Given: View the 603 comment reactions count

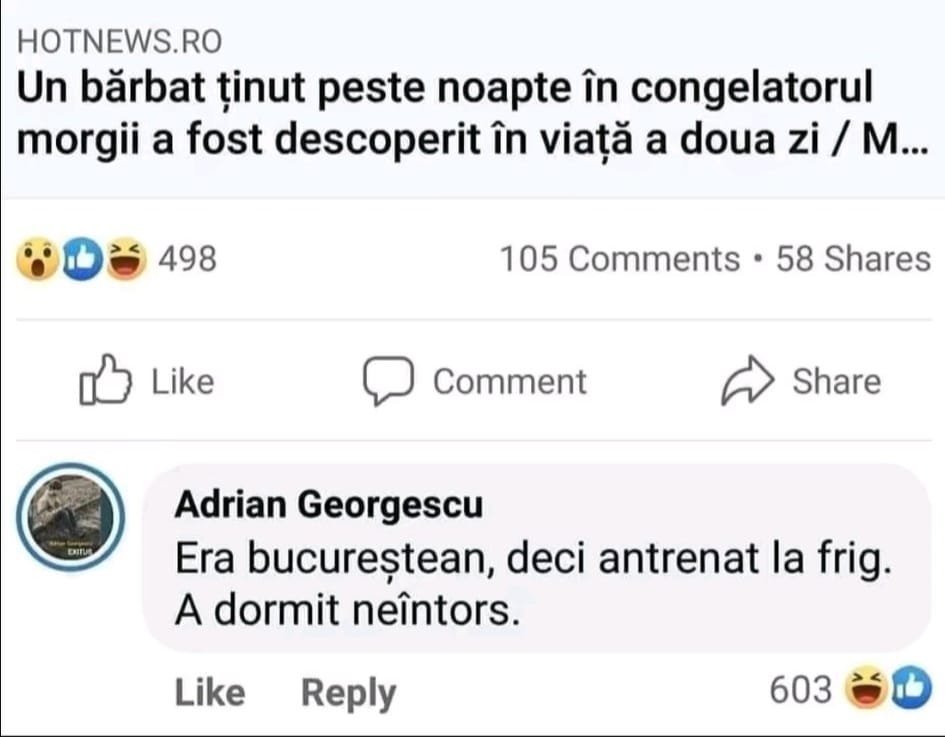Looking at the screenshot, I should point(800,689).
